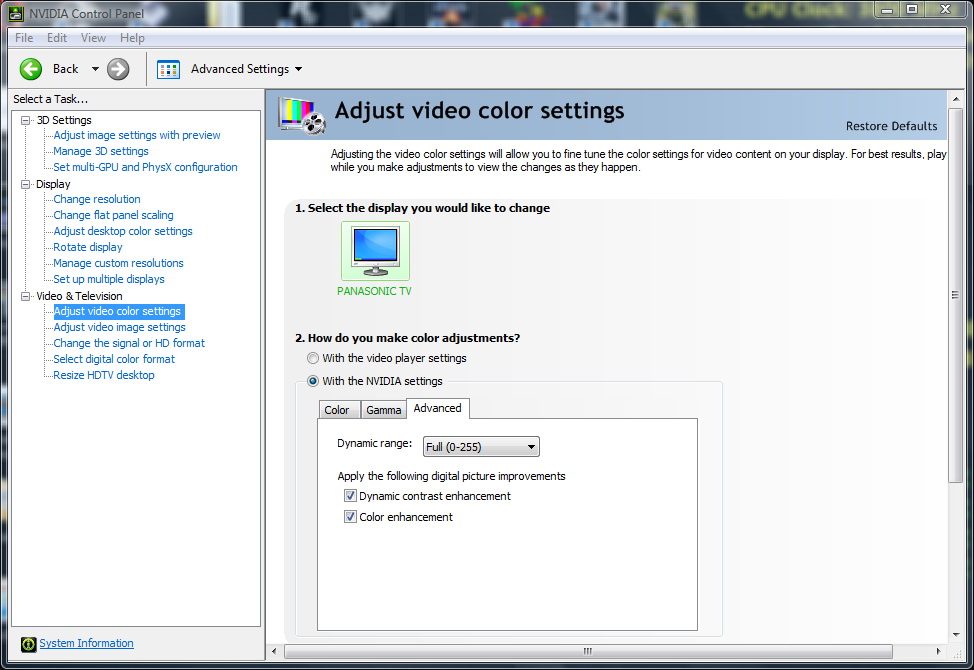Click the System Information NVIDIA icon
The image size is (974, 670).
pyautogui.click(x=28, y=644)
